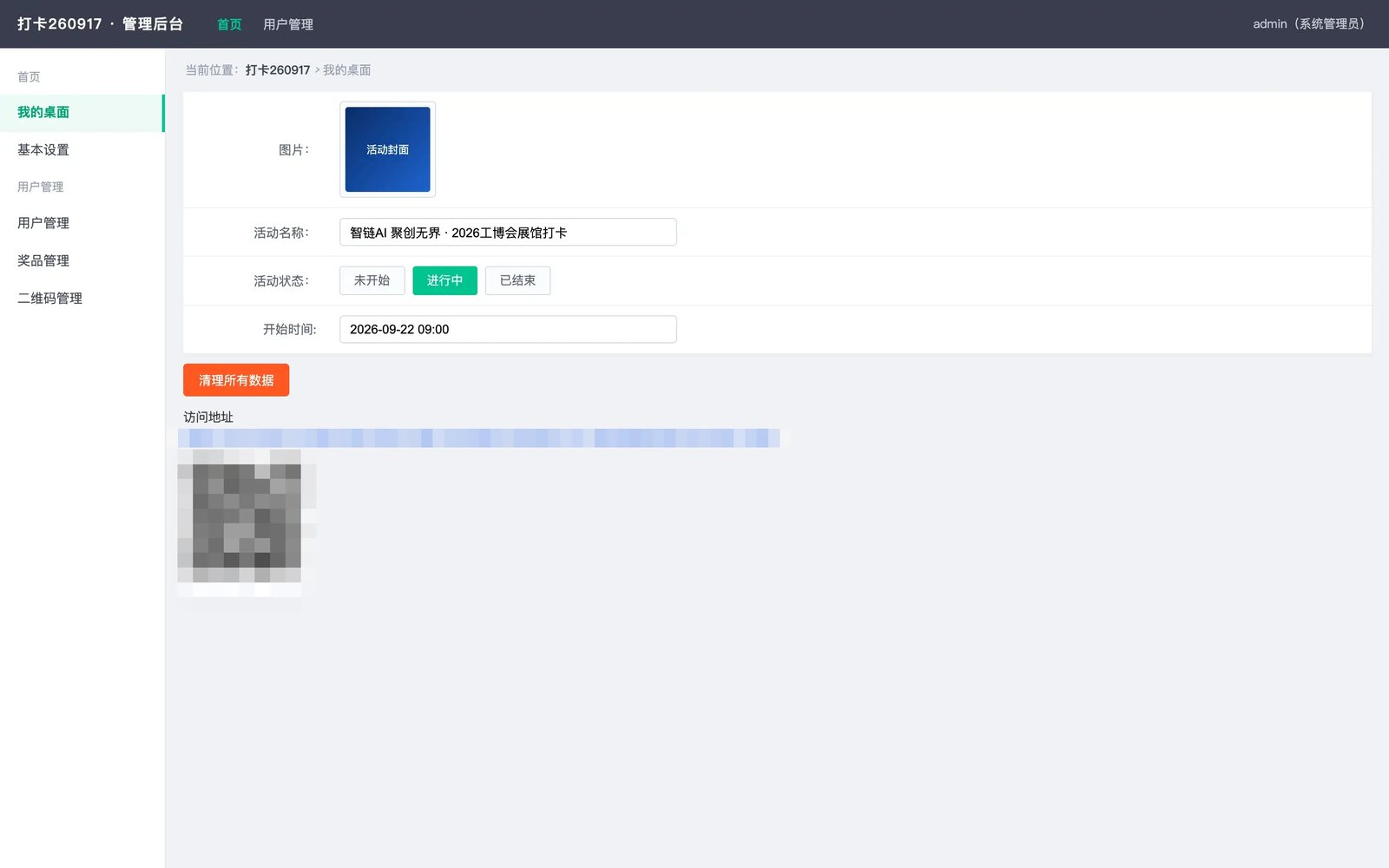Select 我的桌面 in the sidebar
The image size is (1389, 868).
[82, 113]
